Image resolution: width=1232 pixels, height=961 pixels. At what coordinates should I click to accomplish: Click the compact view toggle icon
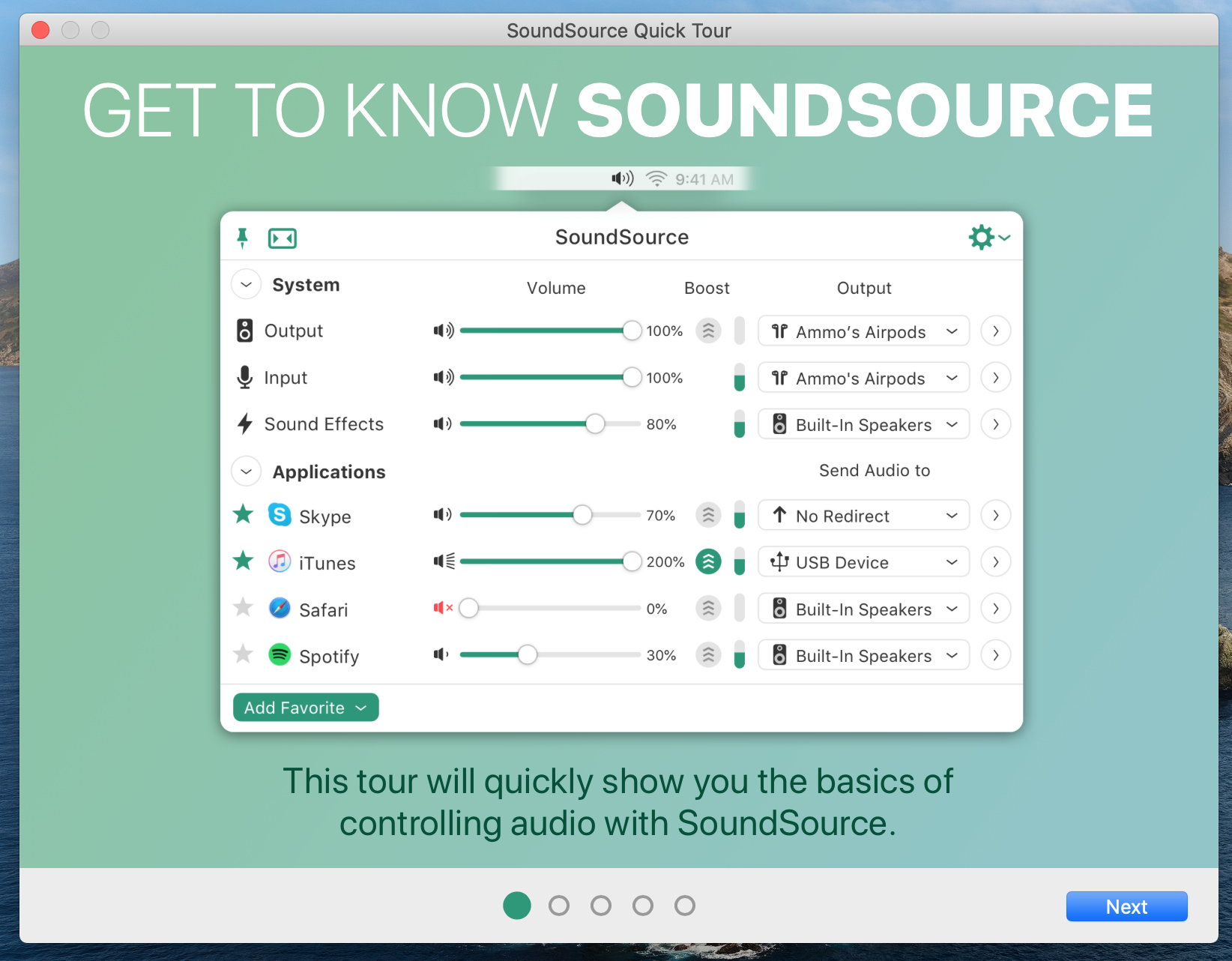pos(283,238)
